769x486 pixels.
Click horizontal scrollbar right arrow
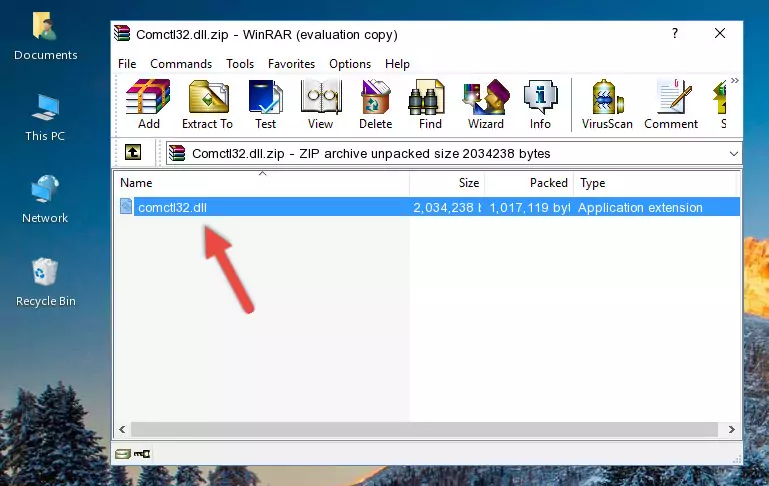pos(731,430)
